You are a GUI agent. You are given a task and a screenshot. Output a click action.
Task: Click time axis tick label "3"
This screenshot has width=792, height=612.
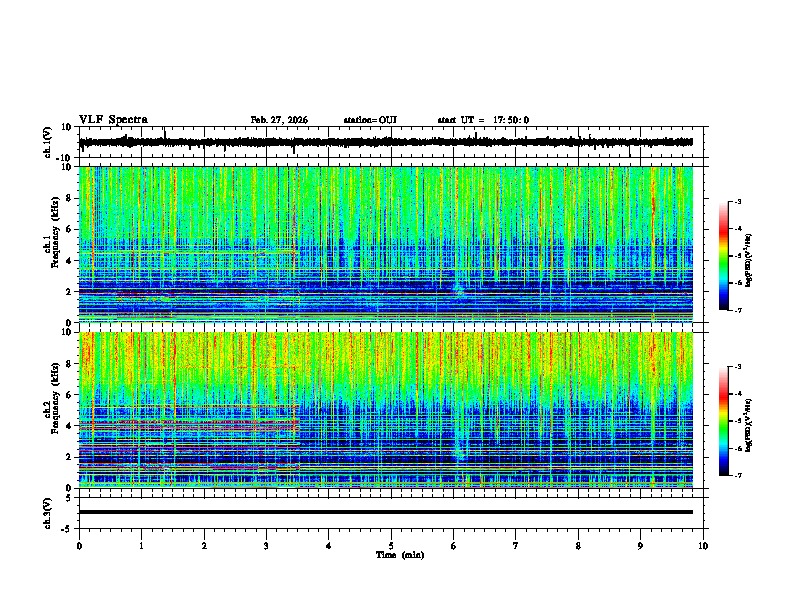pyautogui.click(x=266, y=546)
